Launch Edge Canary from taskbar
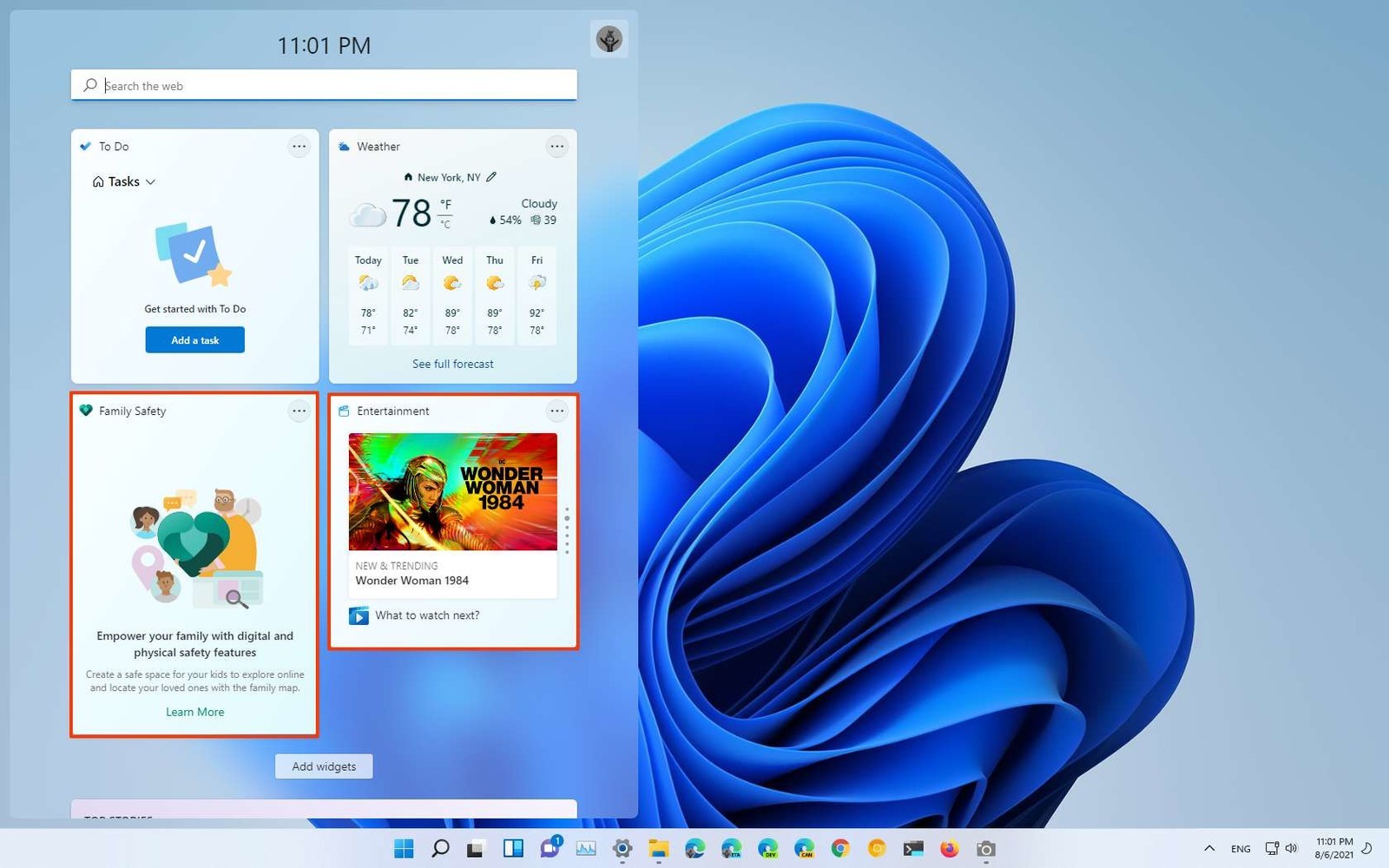The width and height of the screenshot is (1389, 868). [805, 848]
